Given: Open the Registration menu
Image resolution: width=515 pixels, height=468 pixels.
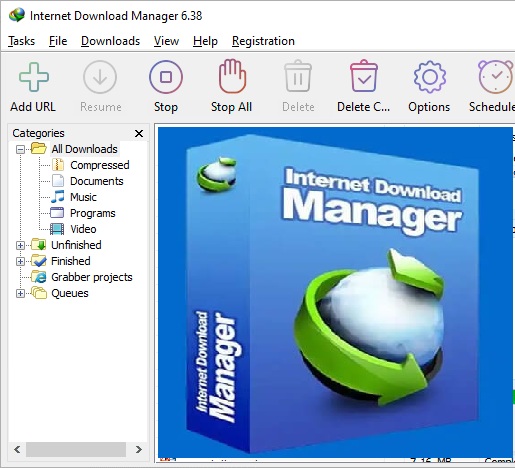Looking at the screenshot, I should [263, 41].
